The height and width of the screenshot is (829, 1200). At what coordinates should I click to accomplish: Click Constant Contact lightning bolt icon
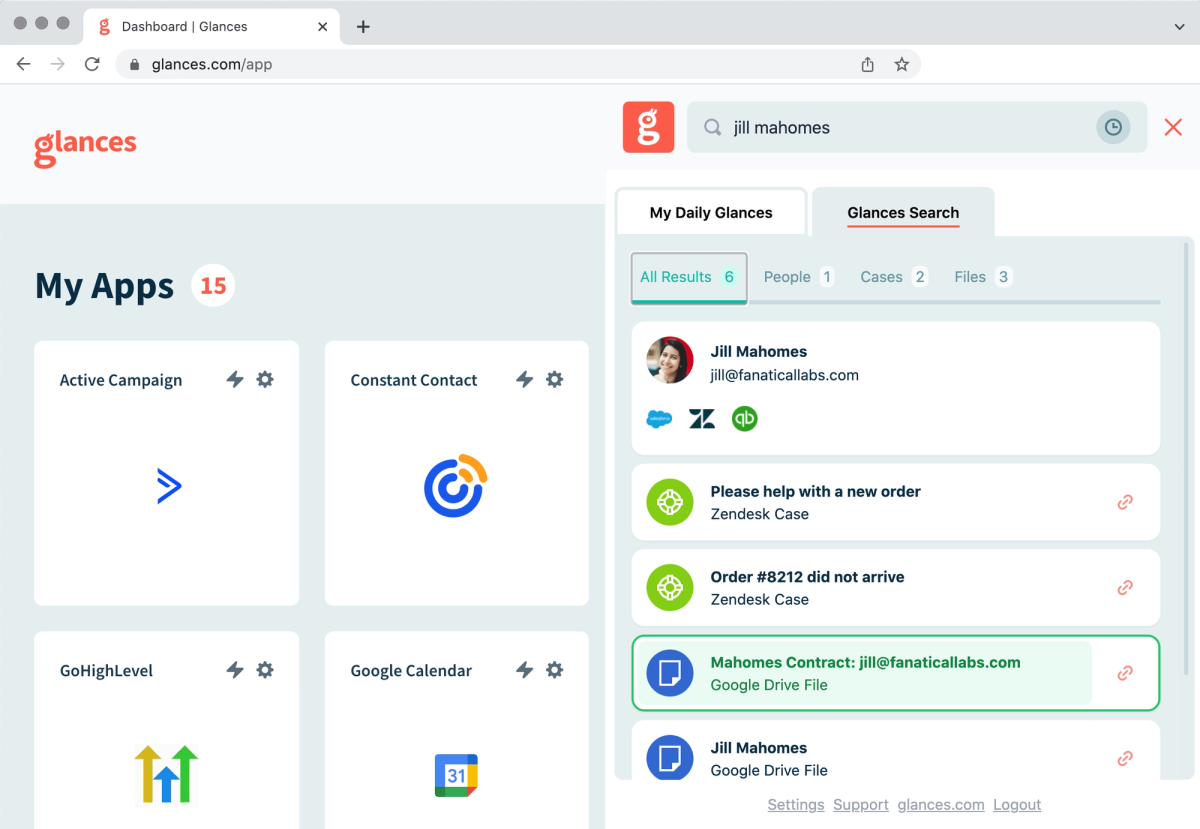tap(524, 379)
